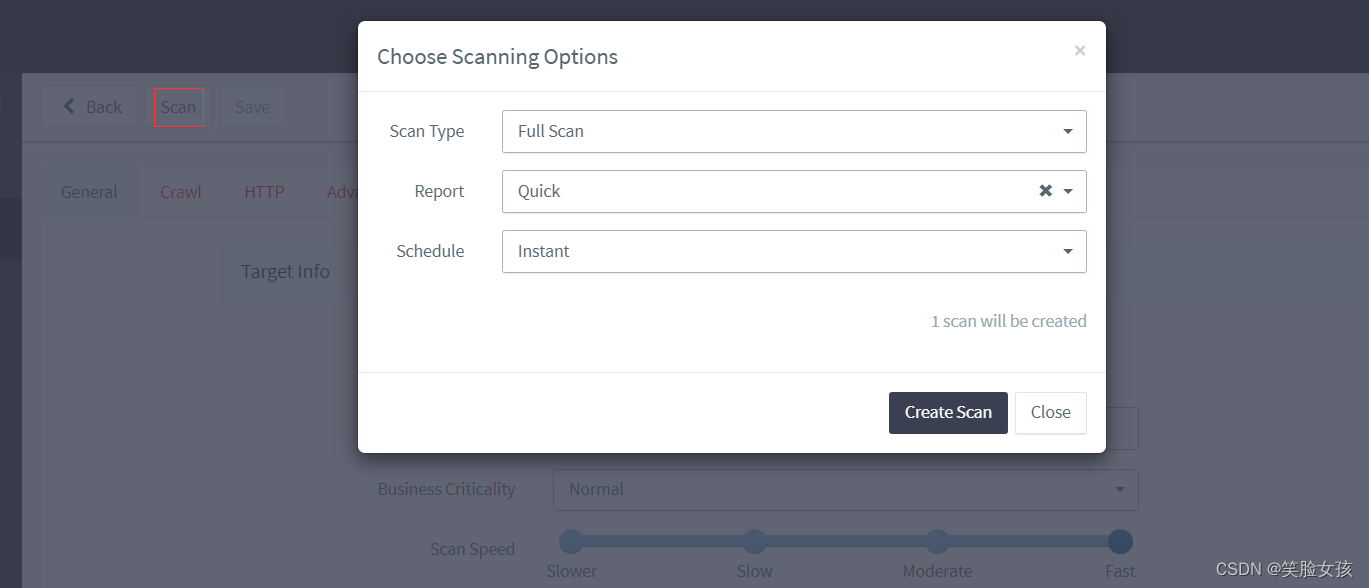Viewport: 1369px width, 588px height.
Task: Close dialog with the X icon
Action: (1080, 50)
